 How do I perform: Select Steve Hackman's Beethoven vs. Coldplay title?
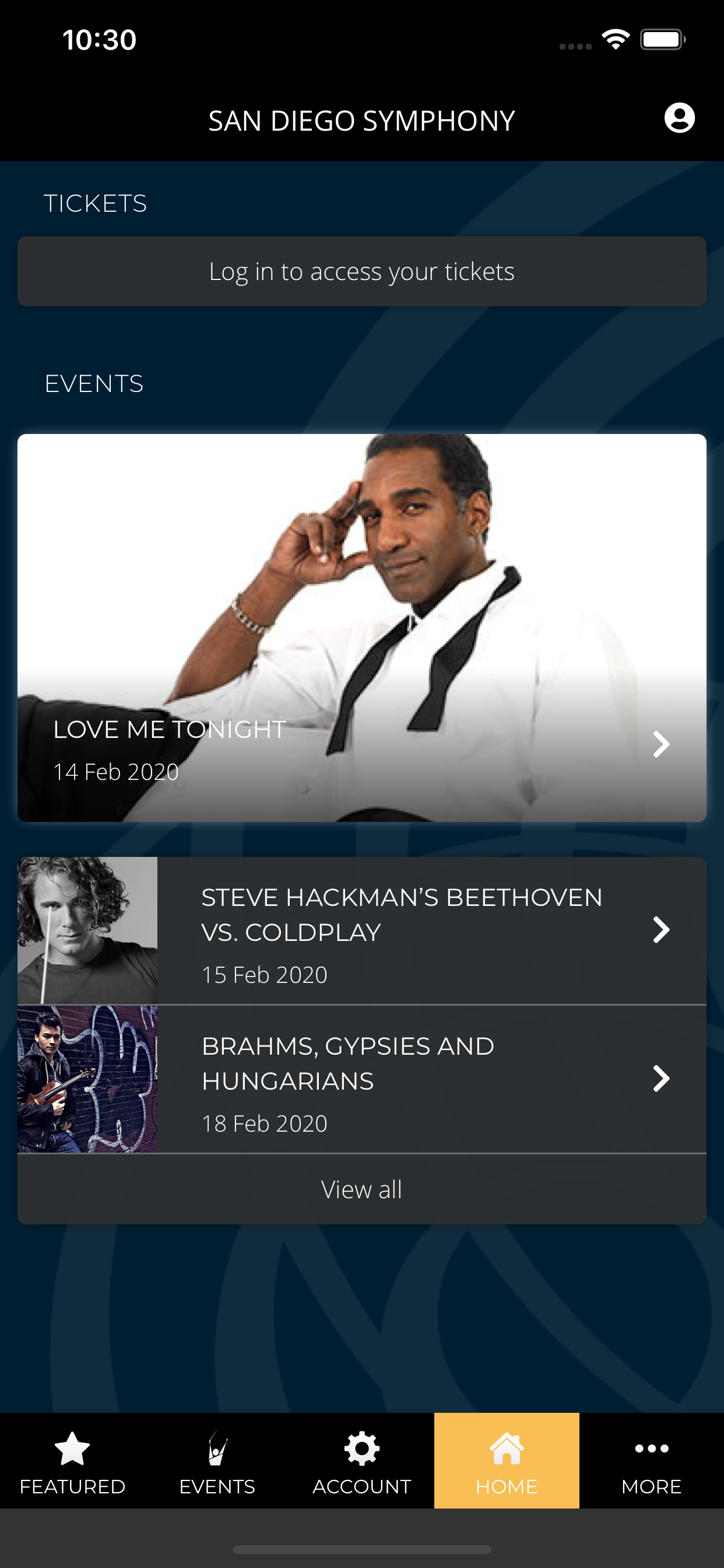[402, 915]
